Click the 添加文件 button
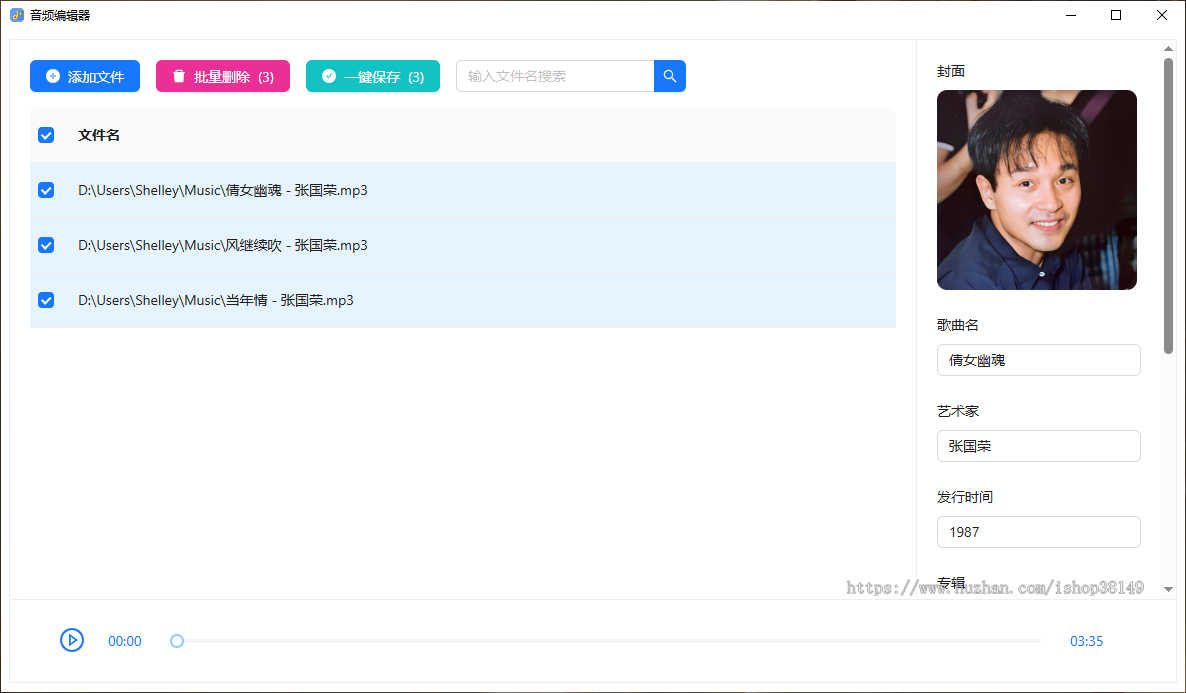1186x693 pixels. (x=85, y=76)
